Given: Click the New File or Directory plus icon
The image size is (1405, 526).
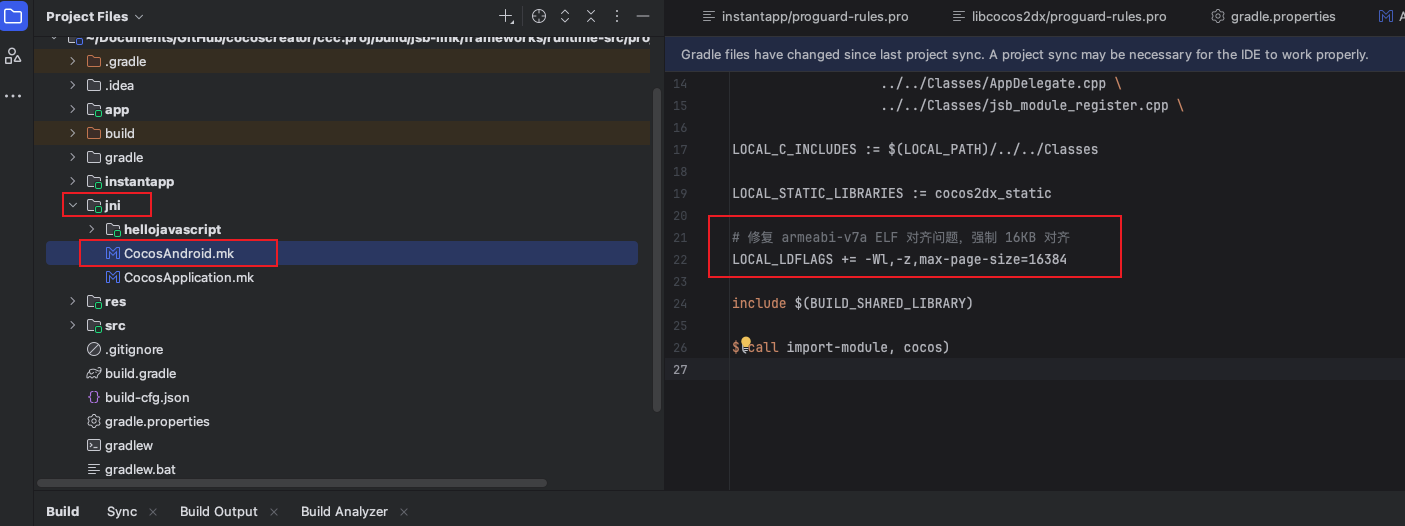Looking at the screenshot, I should (x=507, y=17).
